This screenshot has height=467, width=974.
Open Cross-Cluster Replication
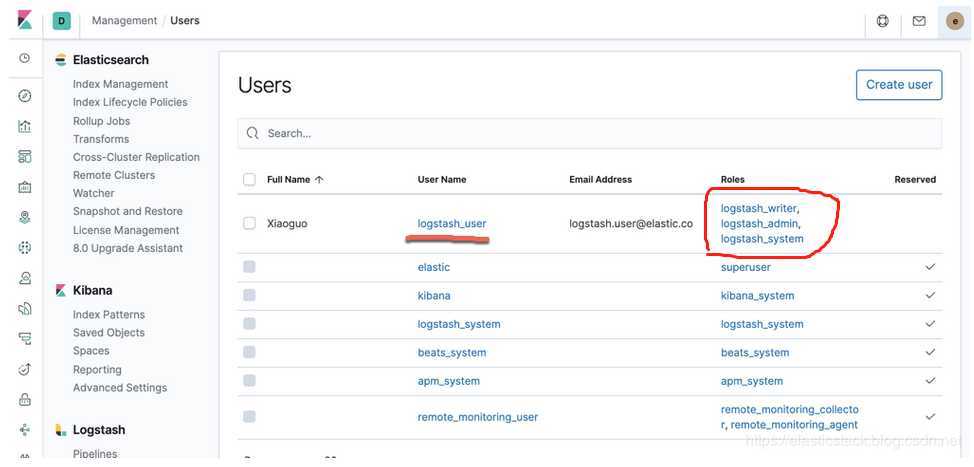136,157
